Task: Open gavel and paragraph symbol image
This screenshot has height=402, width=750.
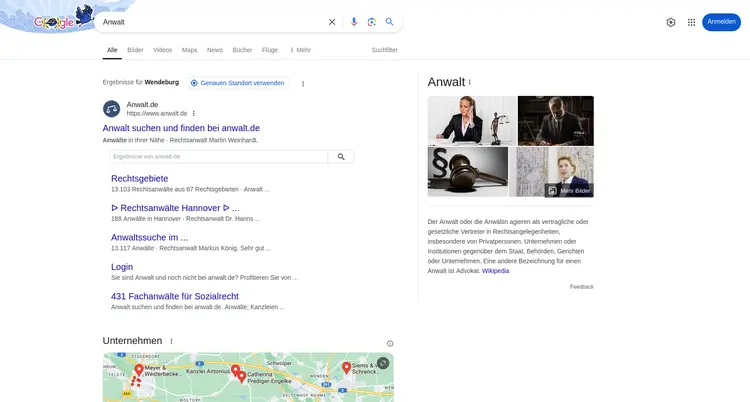Action: pos(468,172)
